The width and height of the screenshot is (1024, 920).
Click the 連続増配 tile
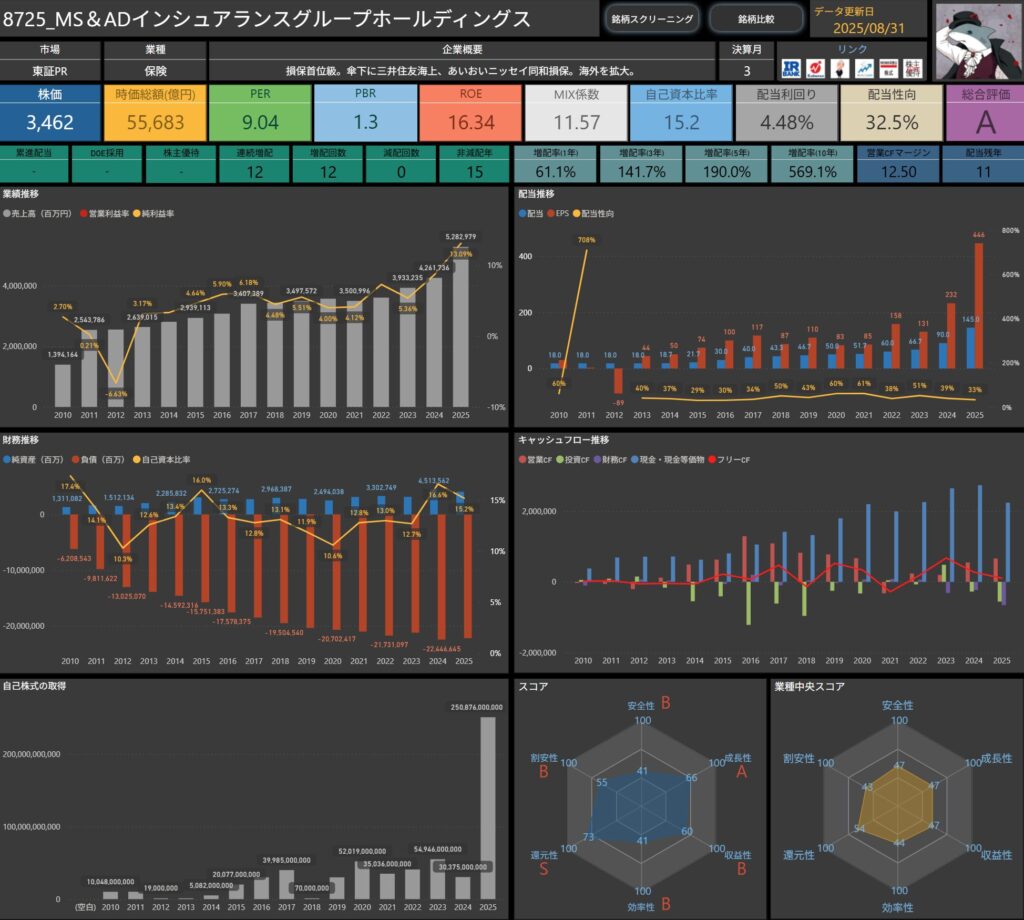(255, 164)
